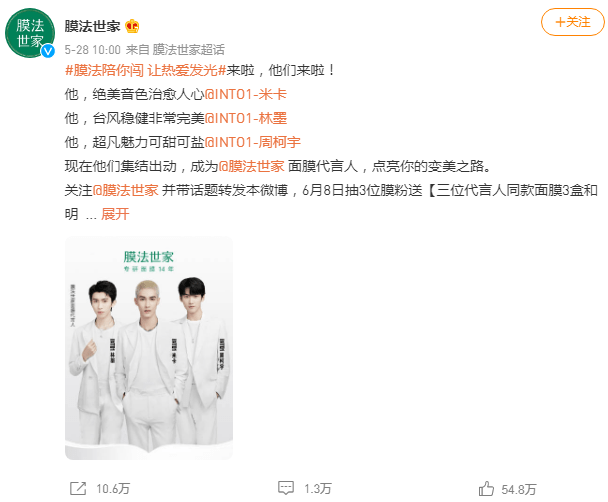608x502 pixels.
Task: Open comments via speech bubble icon
Action: pyautogui.click(x=286, y=488)
